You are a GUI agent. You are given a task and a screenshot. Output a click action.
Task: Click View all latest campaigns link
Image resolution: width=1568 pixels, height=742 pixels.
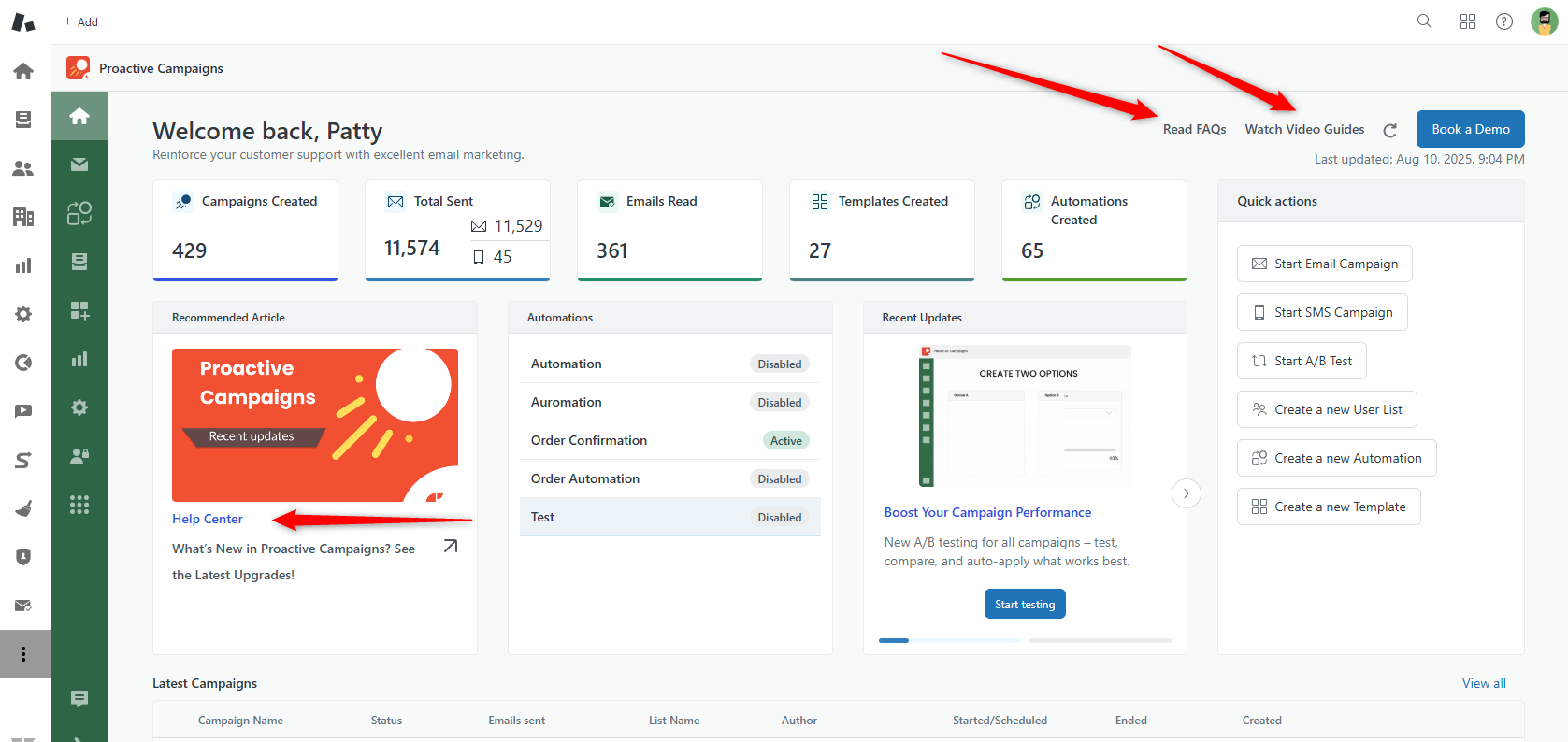coord(1484,683)
